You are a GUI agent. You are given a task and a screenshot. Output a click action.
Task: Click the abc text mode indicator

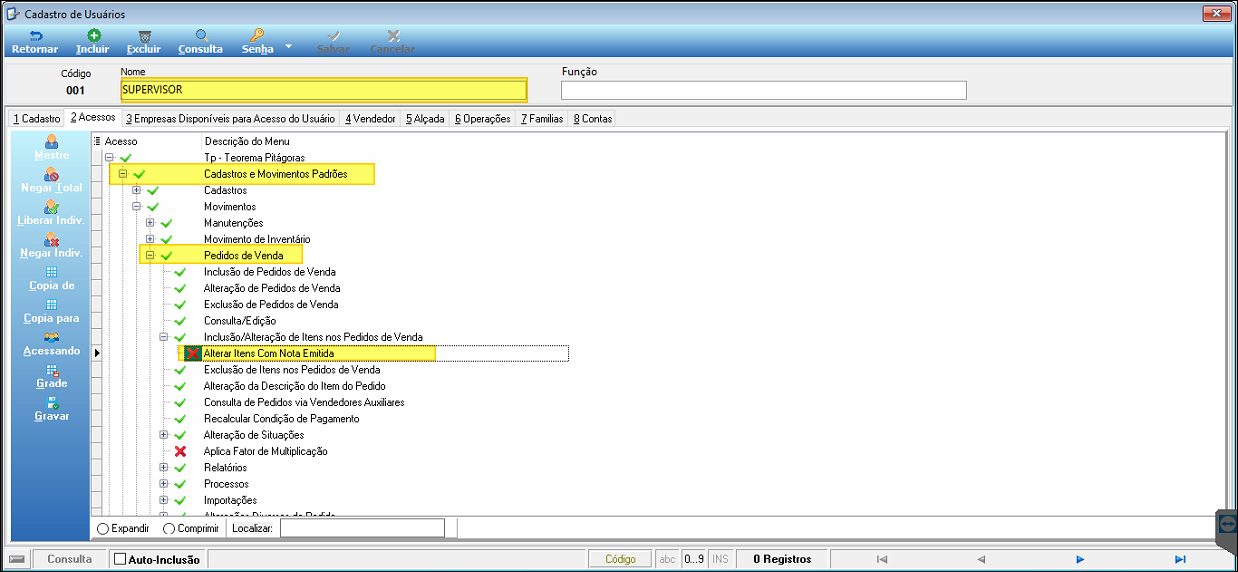coord(668,559)
